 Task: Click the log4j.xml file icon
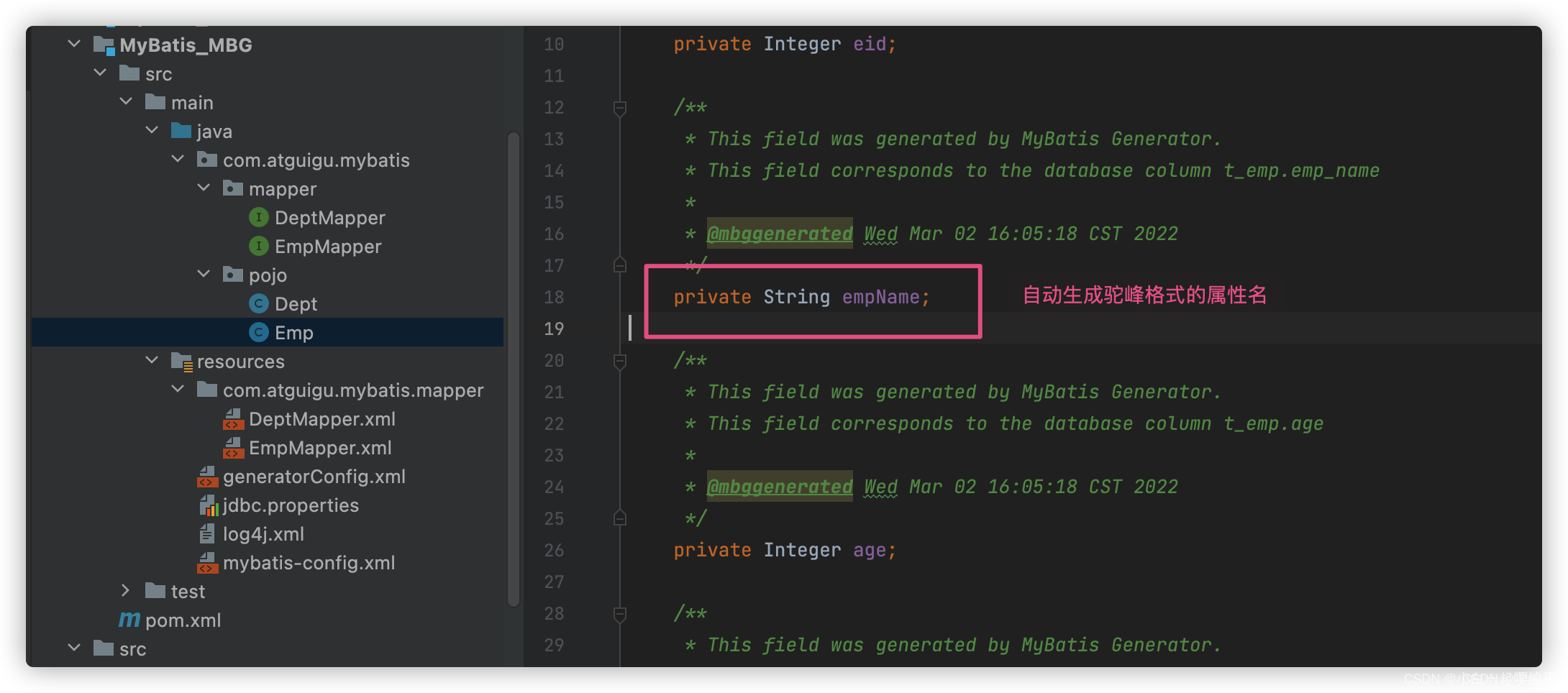207,533
